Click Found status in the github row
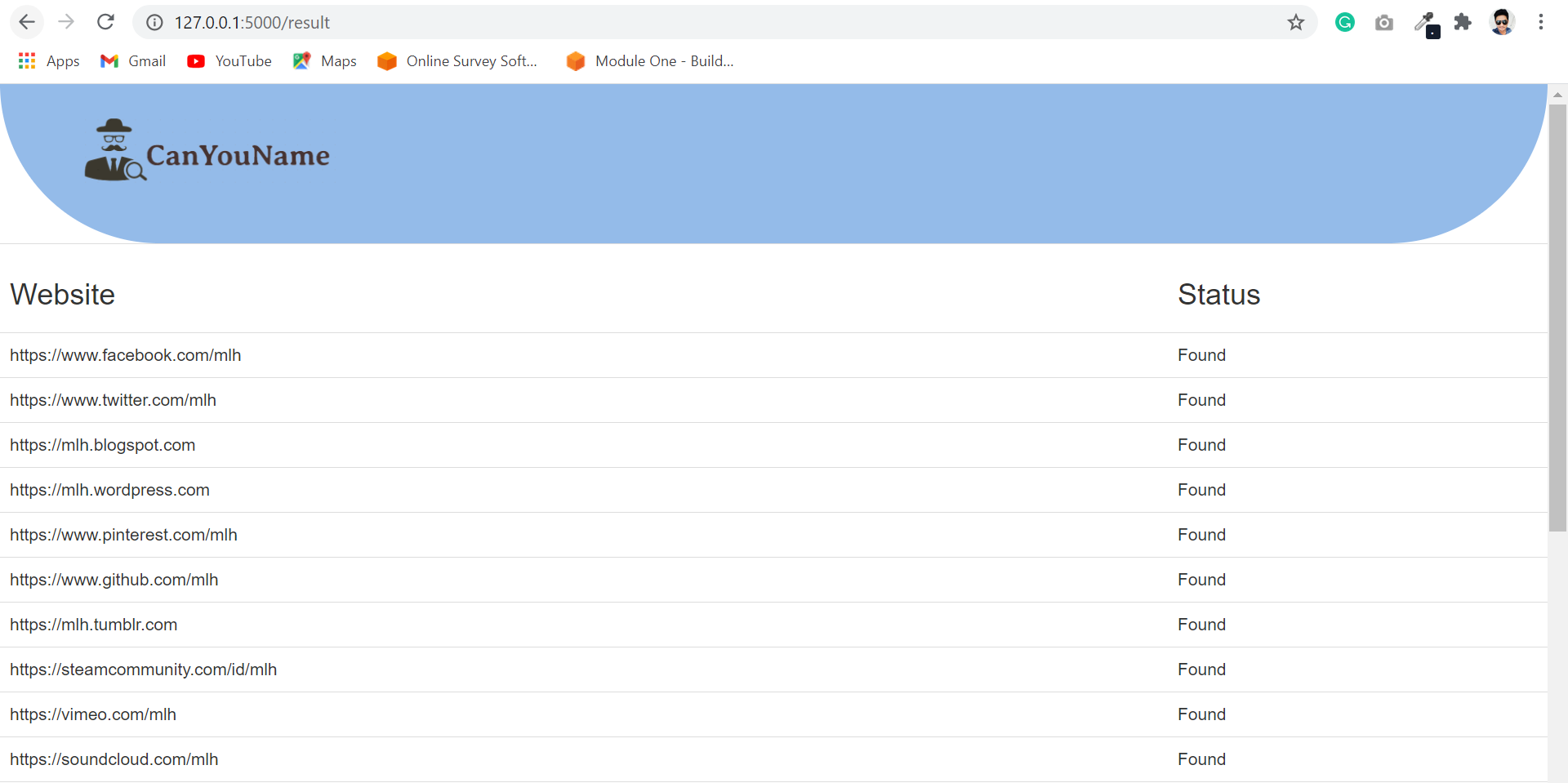The width and height of the screenshot is (1568, 783). (x=1201, y=580)
